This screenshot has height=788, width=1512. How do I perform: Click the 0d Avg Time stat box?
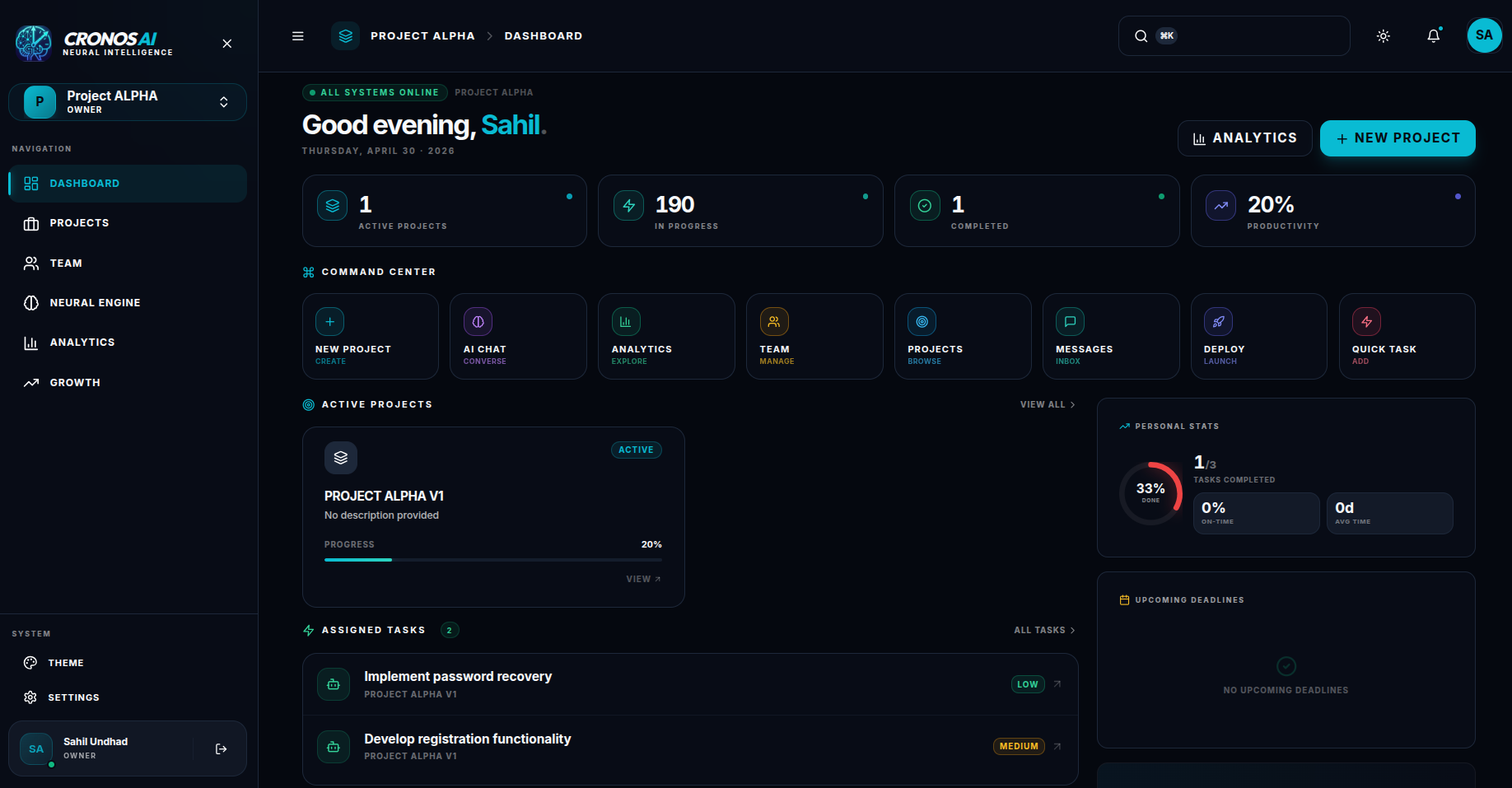tap(1390, 514)
